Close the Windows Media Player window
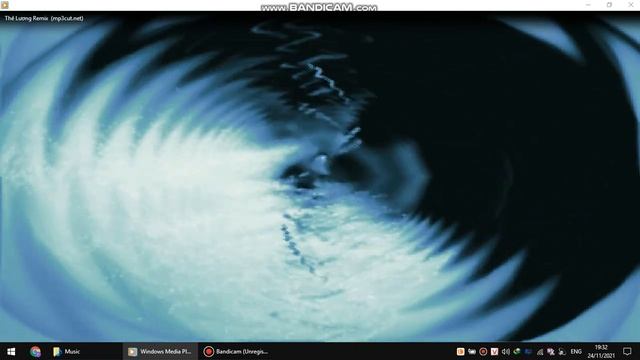 tap(631, 5)
